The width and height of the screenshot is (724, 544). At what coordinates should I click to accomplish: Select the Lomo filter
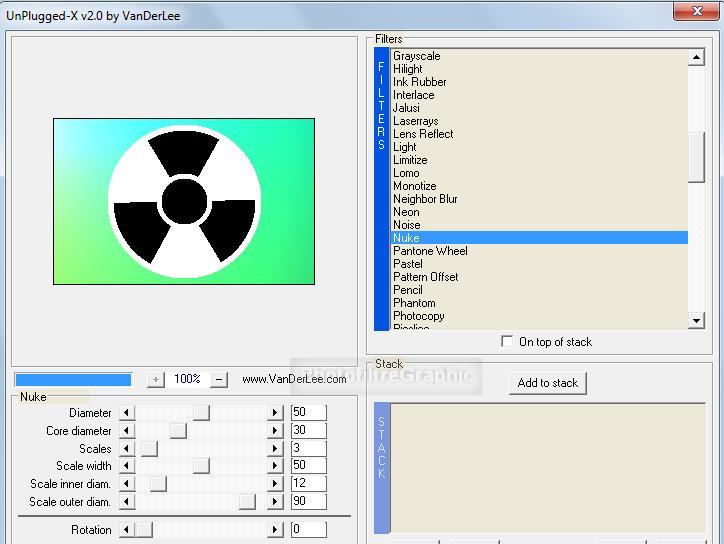point(539,173)
